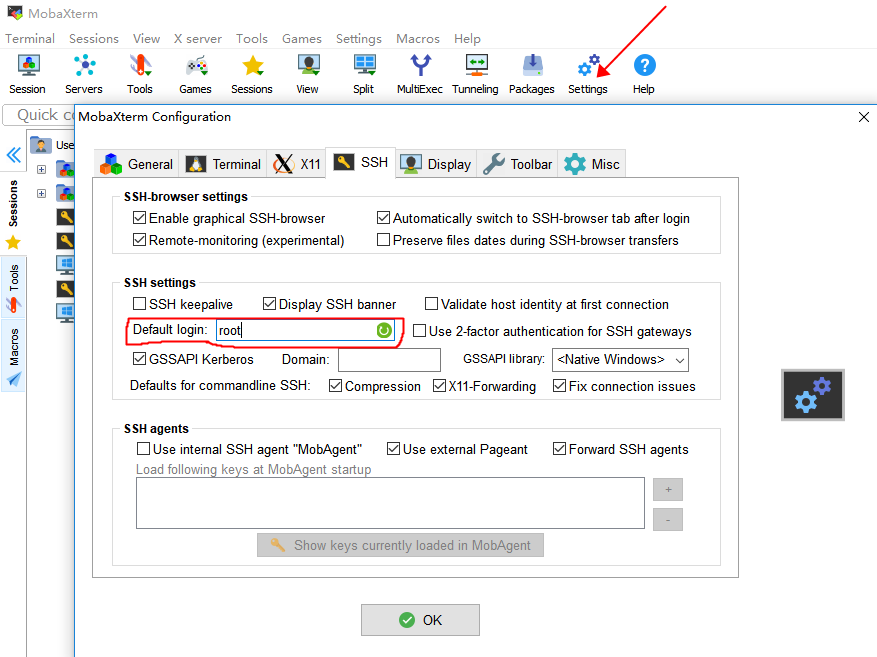Collapse the sidebar with the double chevron
The height and width of the screenshot is (657, 877).
point(13,155)
